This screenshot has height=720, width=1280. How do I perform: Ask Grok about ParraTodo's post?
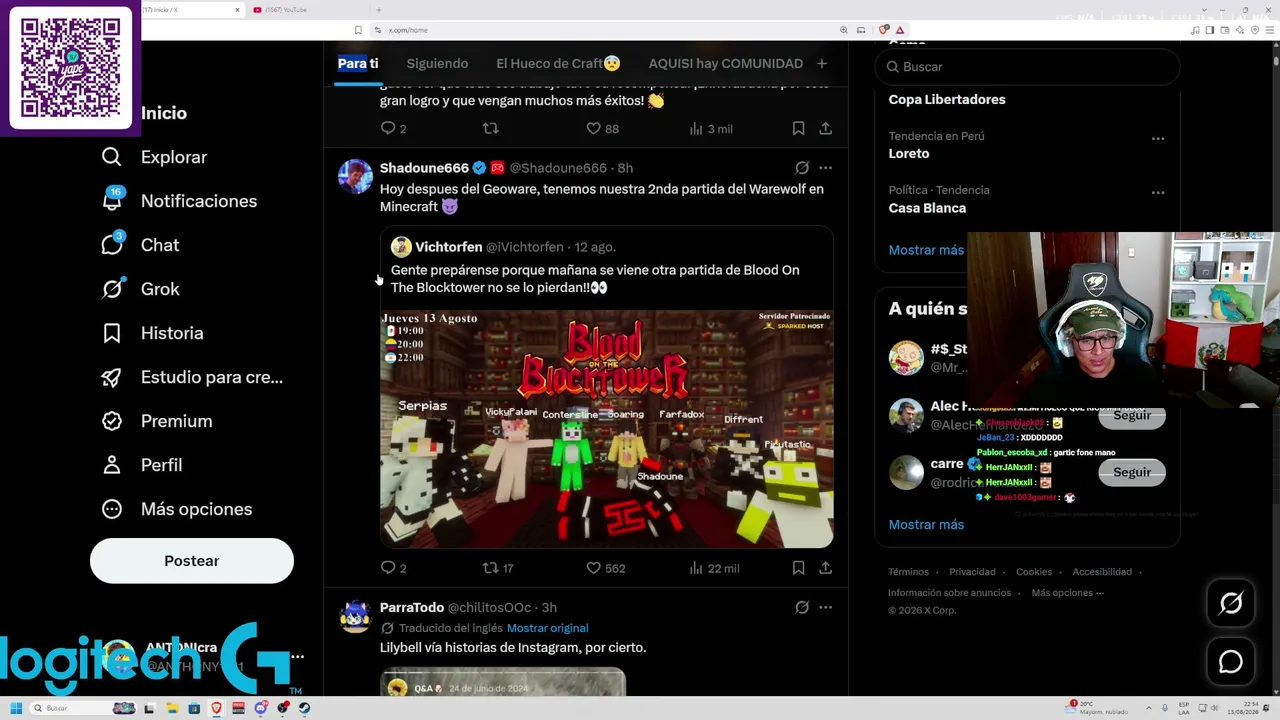pos(802,607)
